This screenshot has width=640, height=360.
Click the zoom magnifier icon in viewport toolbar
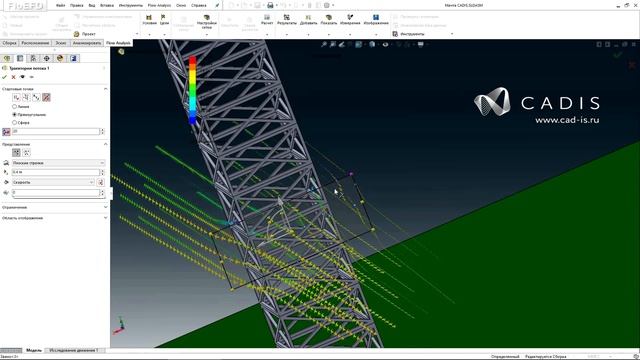[324, 44]
